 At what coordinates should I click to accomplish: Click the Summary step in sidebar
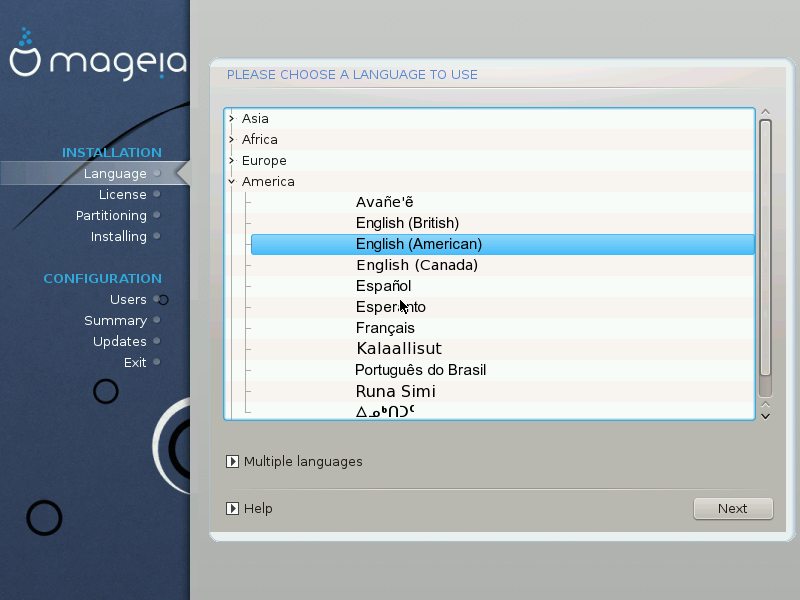tap(115, 321)
